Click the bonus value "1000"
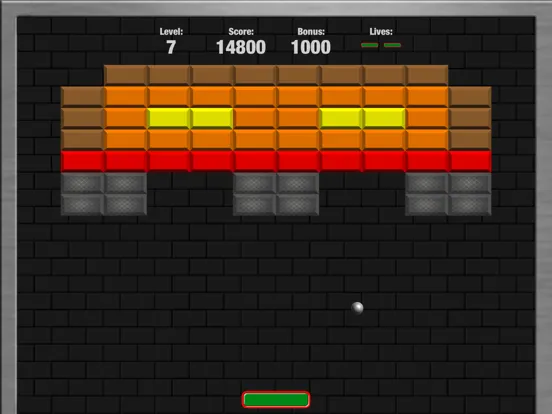This screenshot has width=552, height=414. (311, 47)
